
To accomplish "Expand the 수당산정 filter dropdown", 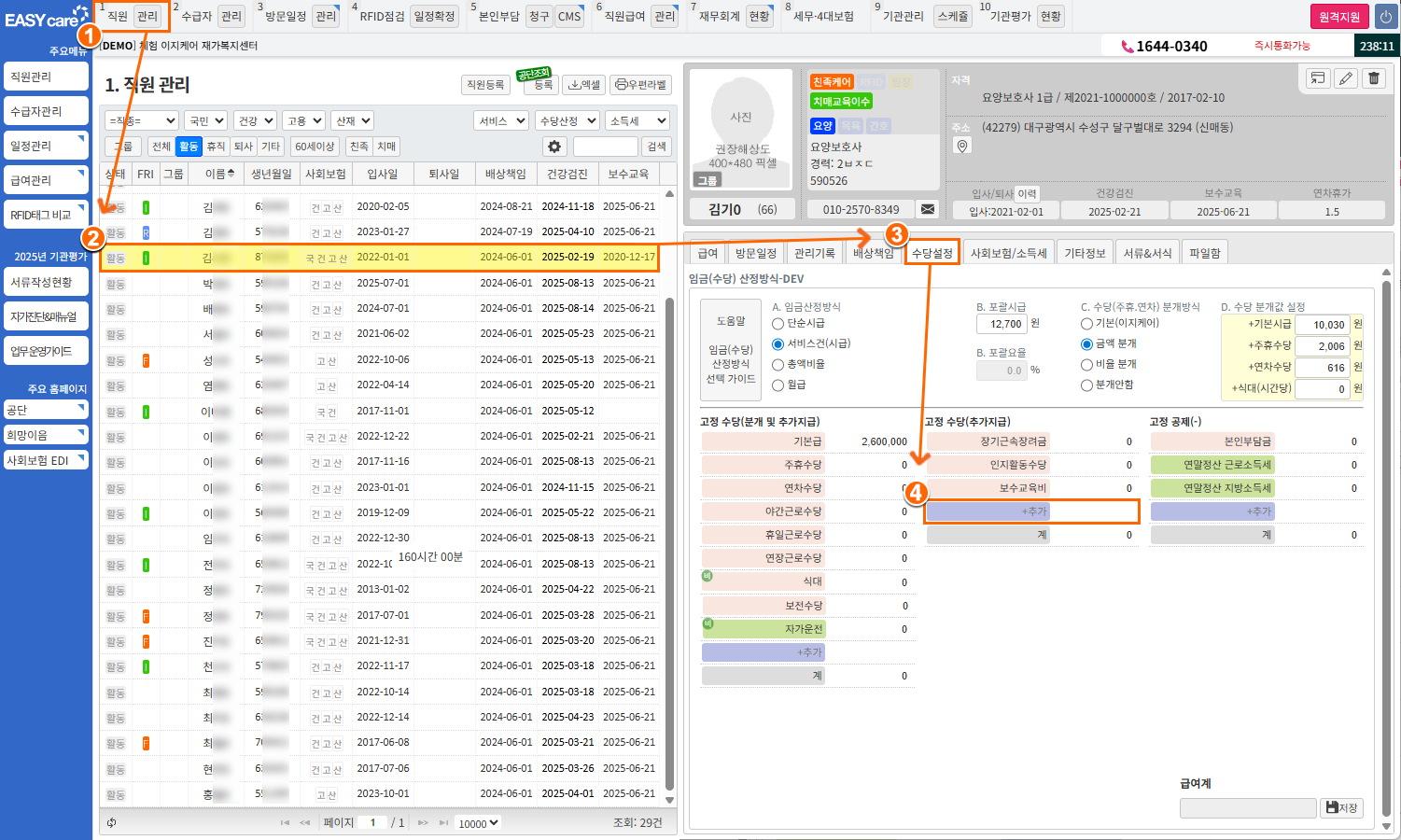I will [x=567, y=120].
